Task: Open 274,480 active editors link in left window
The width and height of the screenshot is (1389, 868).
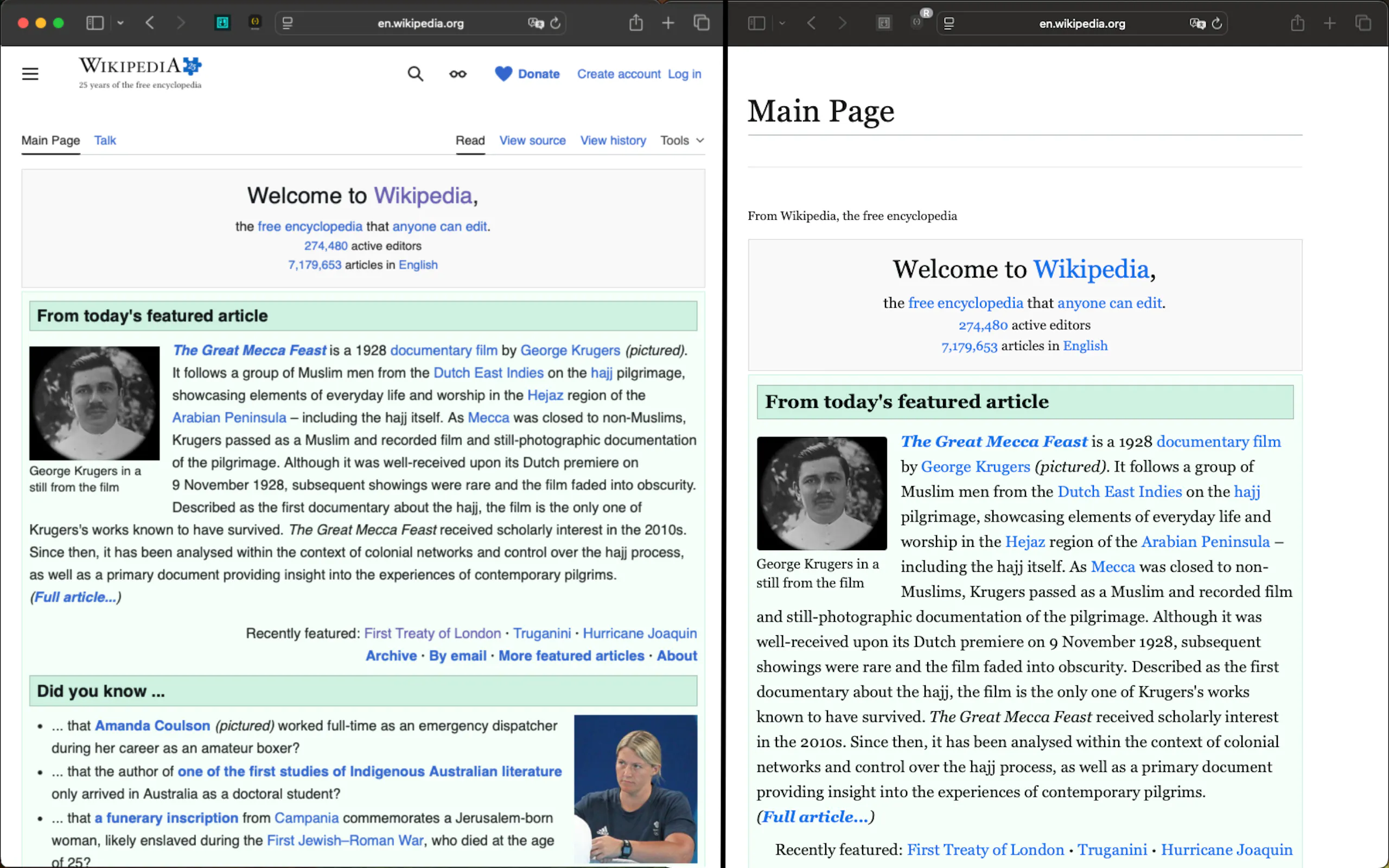Action: tap(326, 246)
